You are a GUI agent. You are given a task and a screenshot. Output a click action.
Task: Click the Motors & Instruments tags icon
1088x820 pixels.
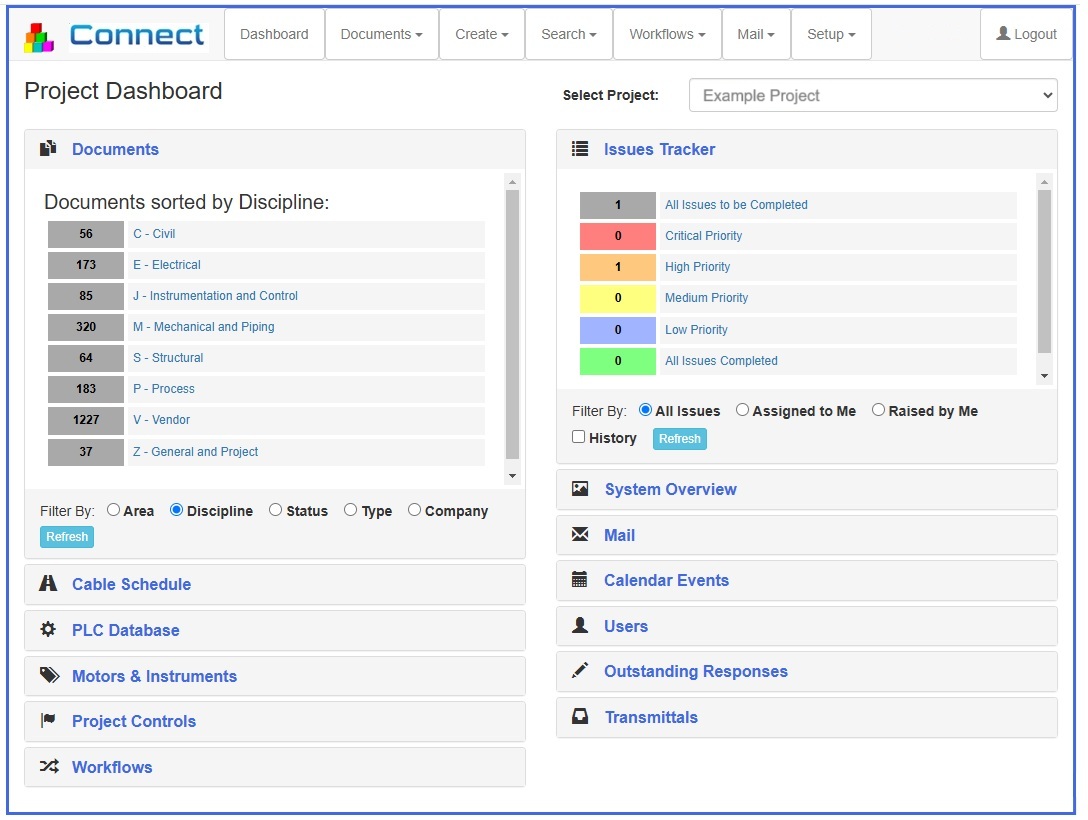click(49, 675)
